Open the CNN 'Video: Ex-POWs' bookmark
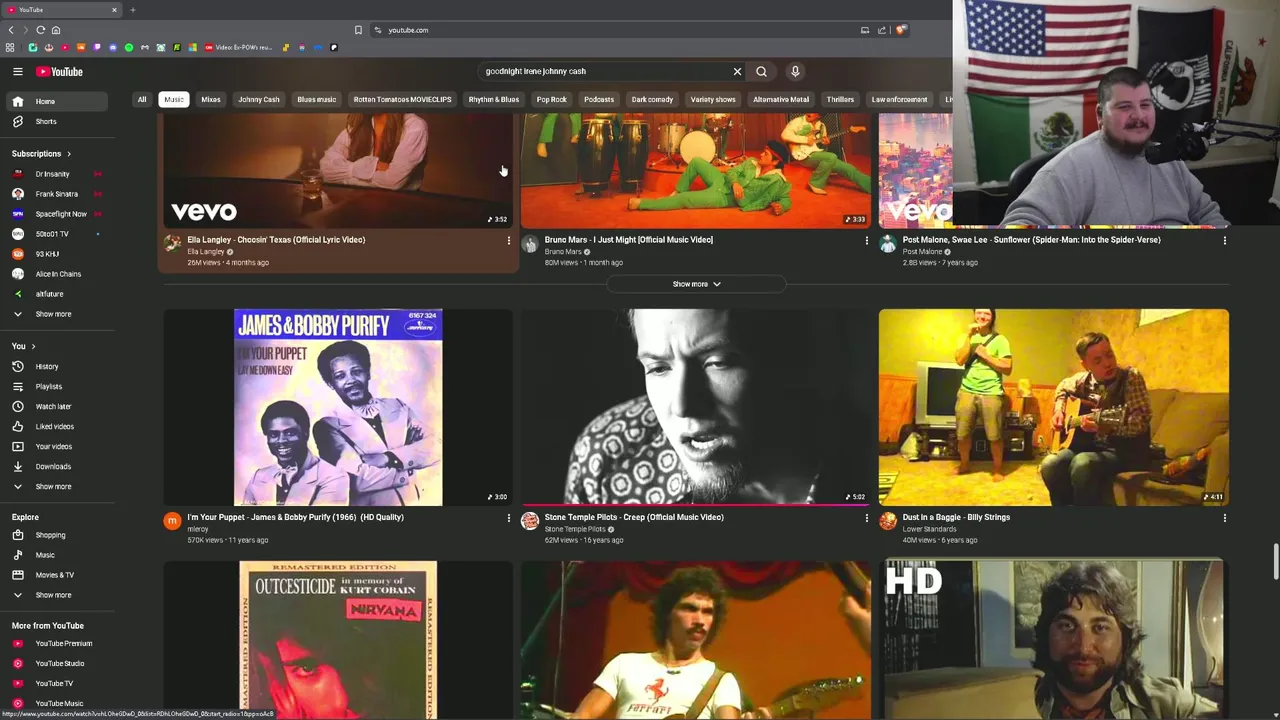Viewport: 1280px width, 720px height. 238,47
